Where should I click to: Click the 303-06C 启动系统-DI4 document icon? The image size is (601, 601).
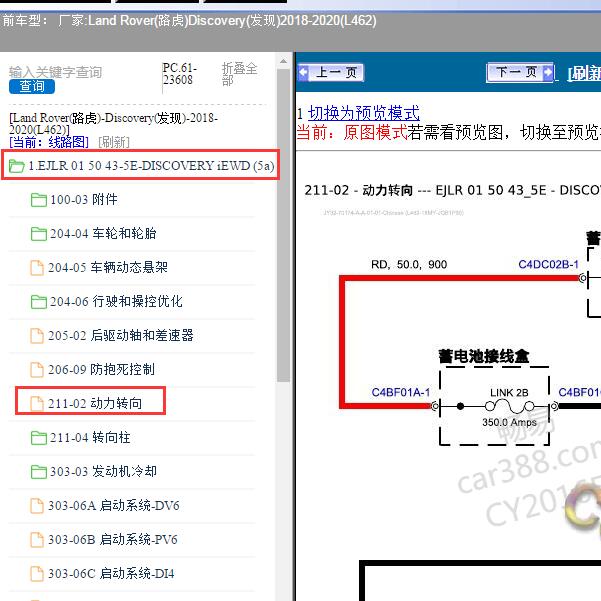[37, 574]
